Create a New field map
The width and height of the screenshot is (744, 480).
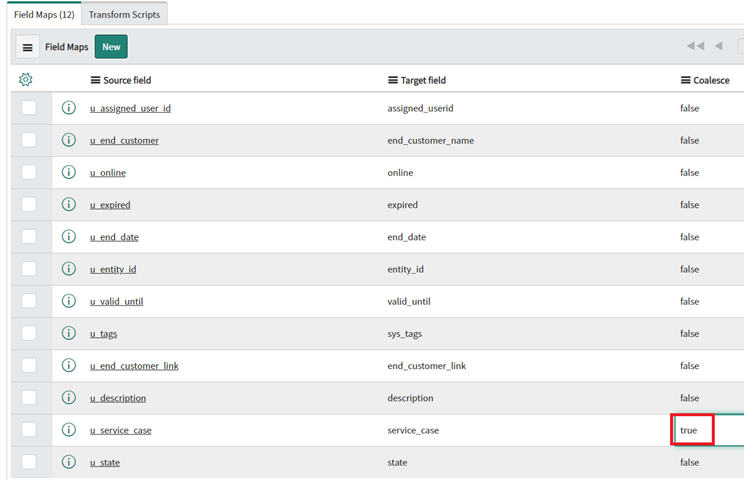coord(111,46)
